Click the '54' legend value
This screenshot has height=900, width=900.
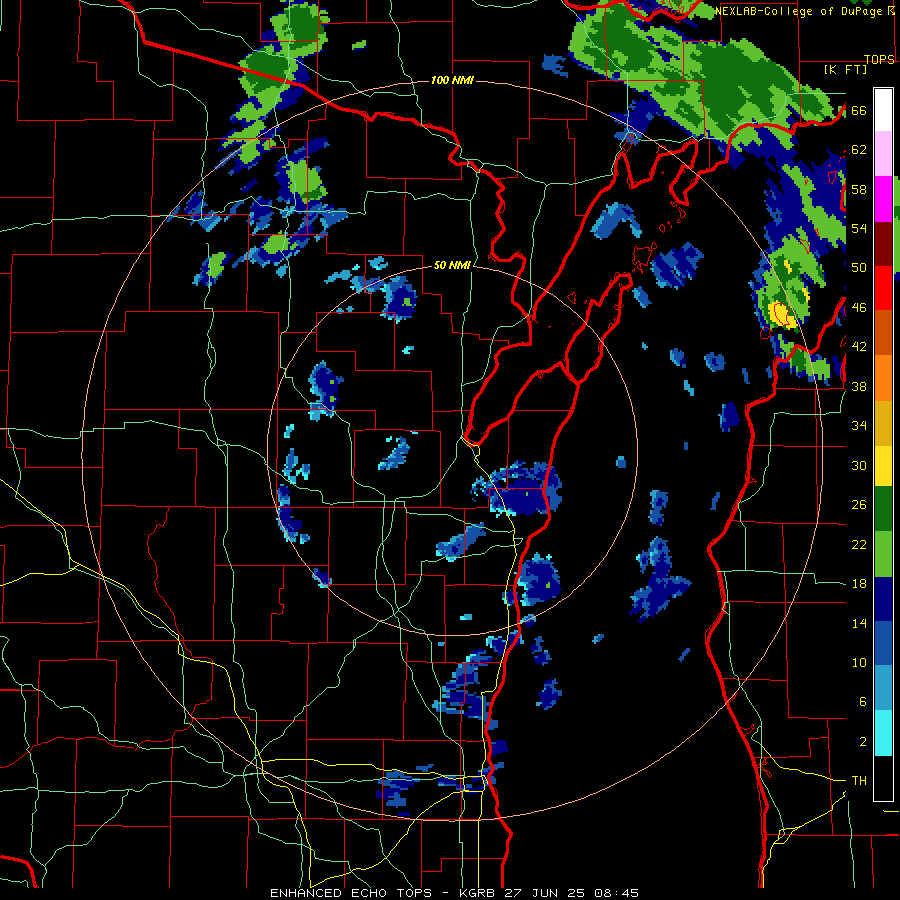[859, 228]
